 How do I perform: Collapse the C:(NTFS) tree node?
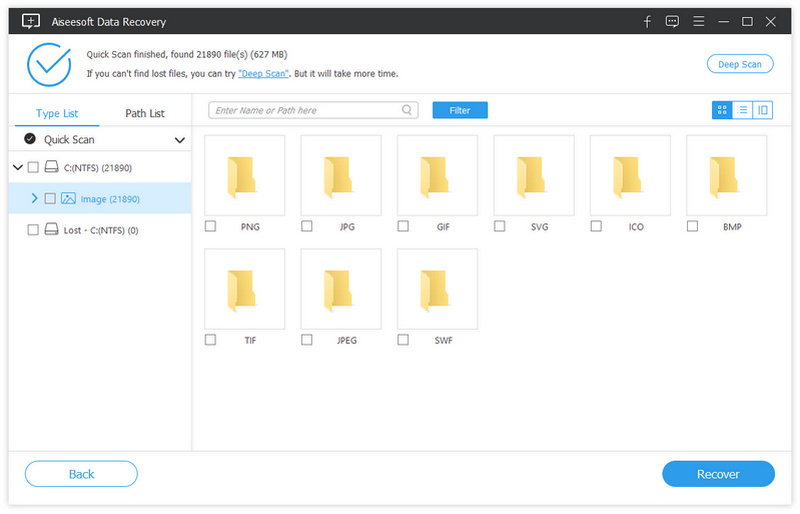(17, 167)
